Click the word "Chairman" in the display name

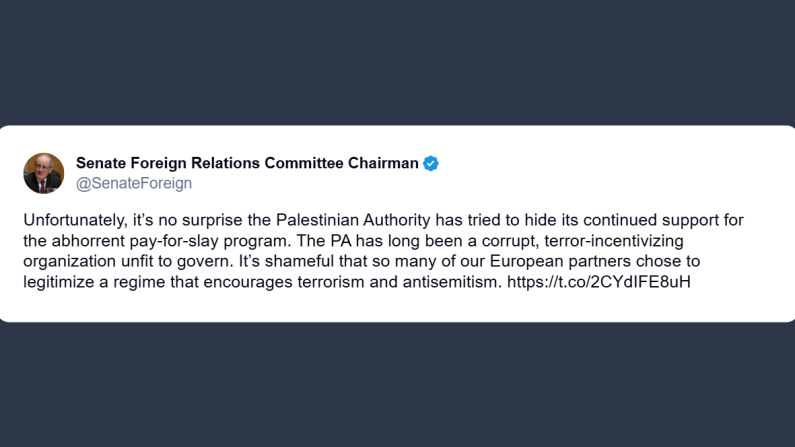tap(380, 163)
